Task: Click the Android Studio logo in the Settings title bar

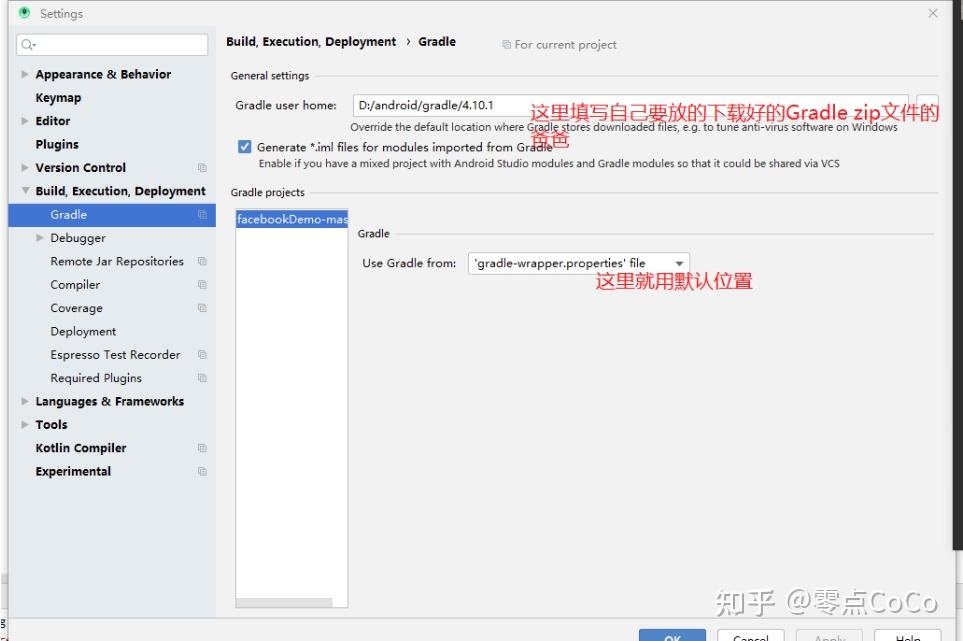Action: [24, 13]
